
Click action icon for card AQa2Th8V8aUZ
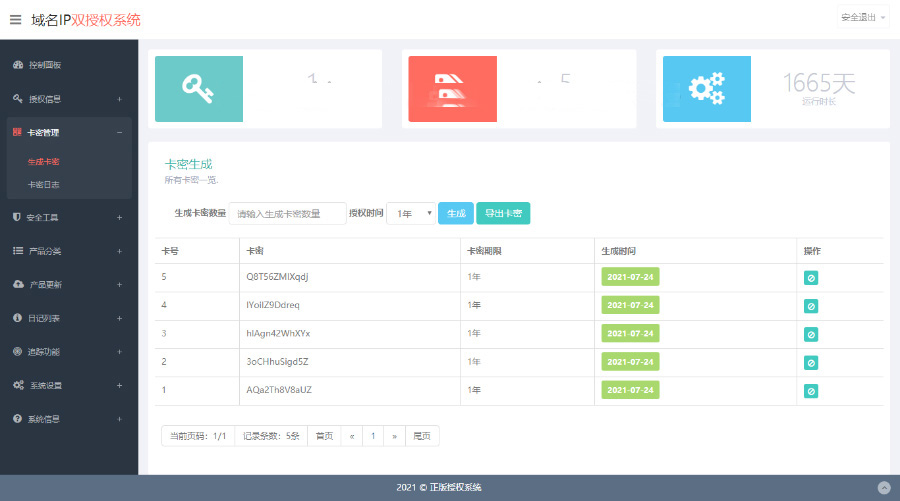(810, 390)
